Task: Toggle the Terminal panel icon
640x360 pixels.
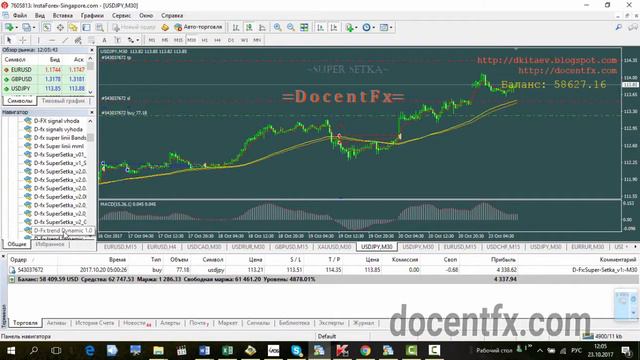Action: point(86,27)
